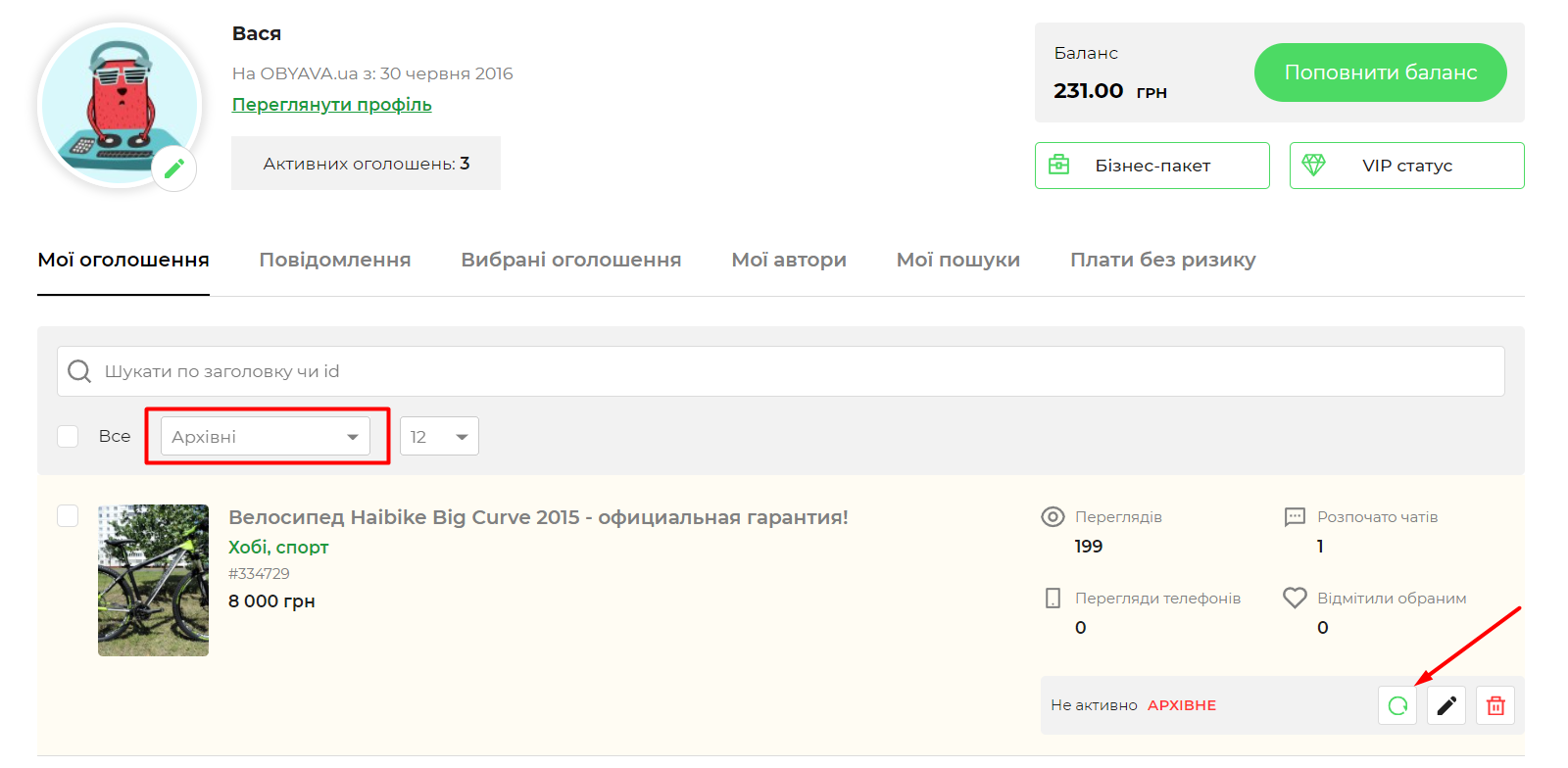Click the restore listing refresh icon
This screenshot has width=1568, height=768.
tap(1397, 705)
